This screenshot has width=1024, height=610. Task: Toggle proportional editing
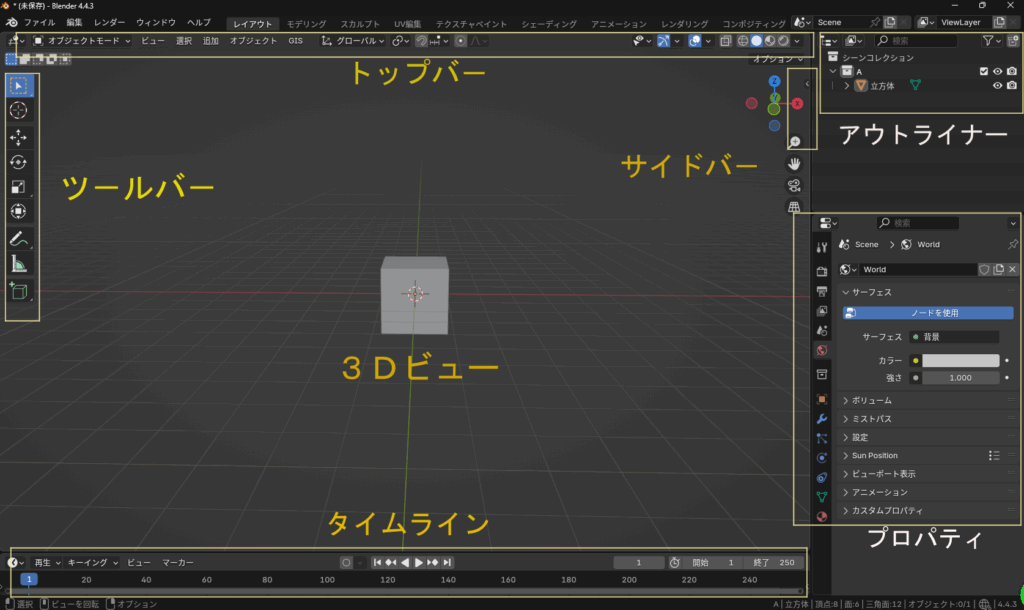(x=460, y=40)
